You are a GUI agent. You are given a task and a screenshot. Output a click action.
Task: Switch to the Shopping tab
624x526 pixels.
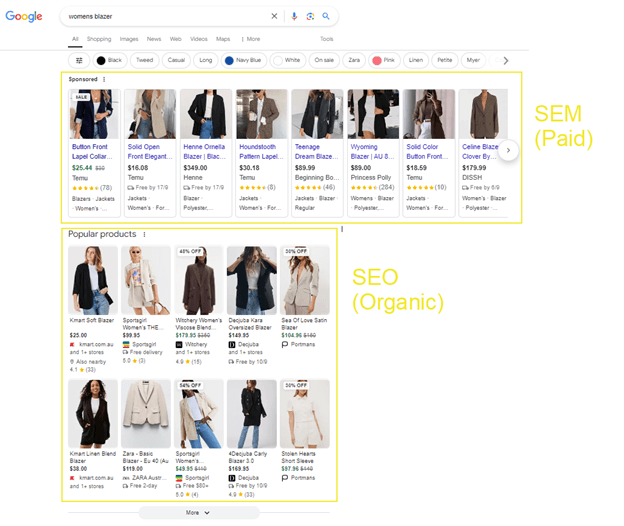pos(99,39)
